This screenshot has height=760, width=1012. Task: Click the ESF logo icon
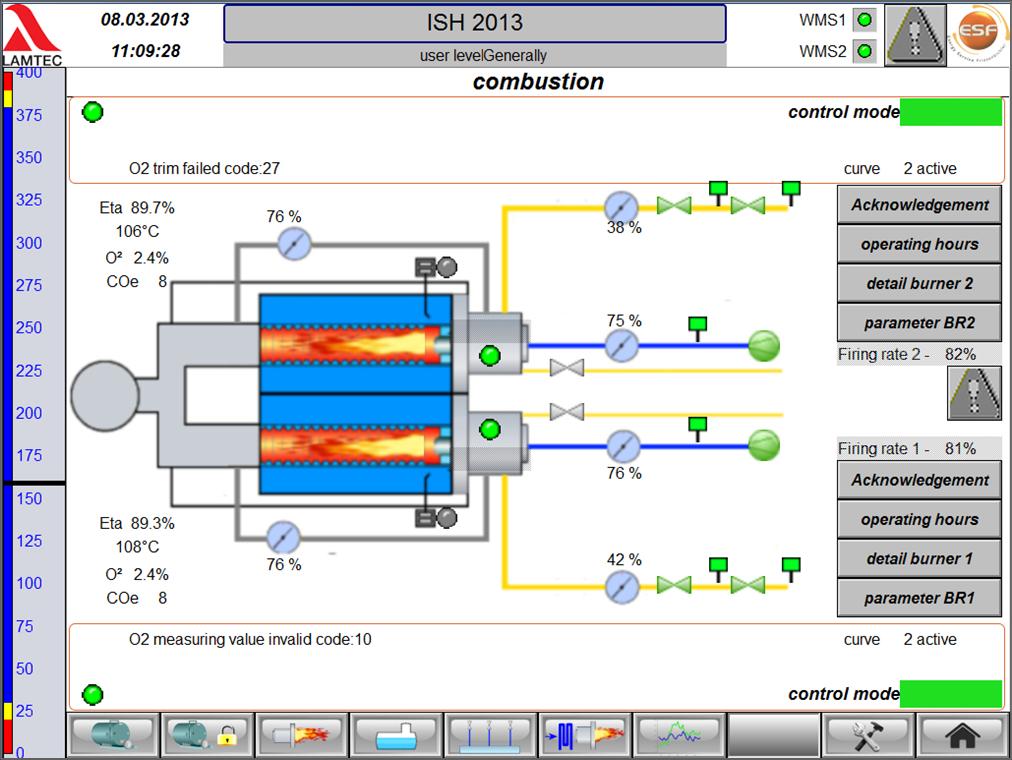point(977,35)
